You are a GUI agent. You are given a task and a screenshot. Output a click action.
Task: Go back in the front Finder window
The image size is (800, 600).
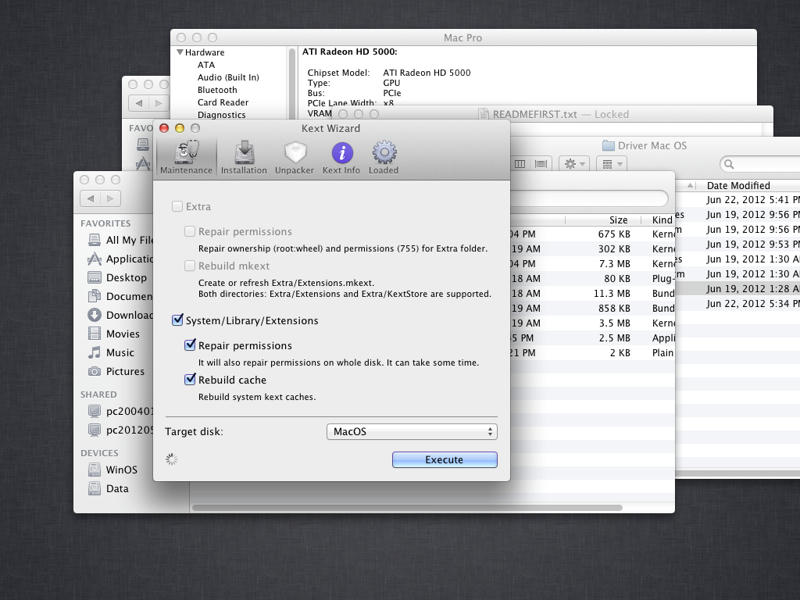pyautogui.click(x=91, y=198)
